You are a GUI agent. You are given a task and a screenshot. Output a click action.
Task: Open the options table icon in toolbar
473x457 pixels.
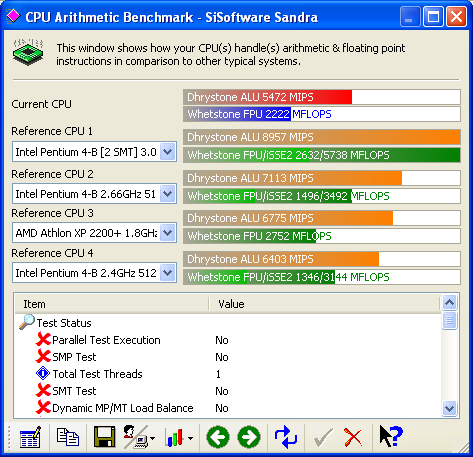[x=30, y=437]
